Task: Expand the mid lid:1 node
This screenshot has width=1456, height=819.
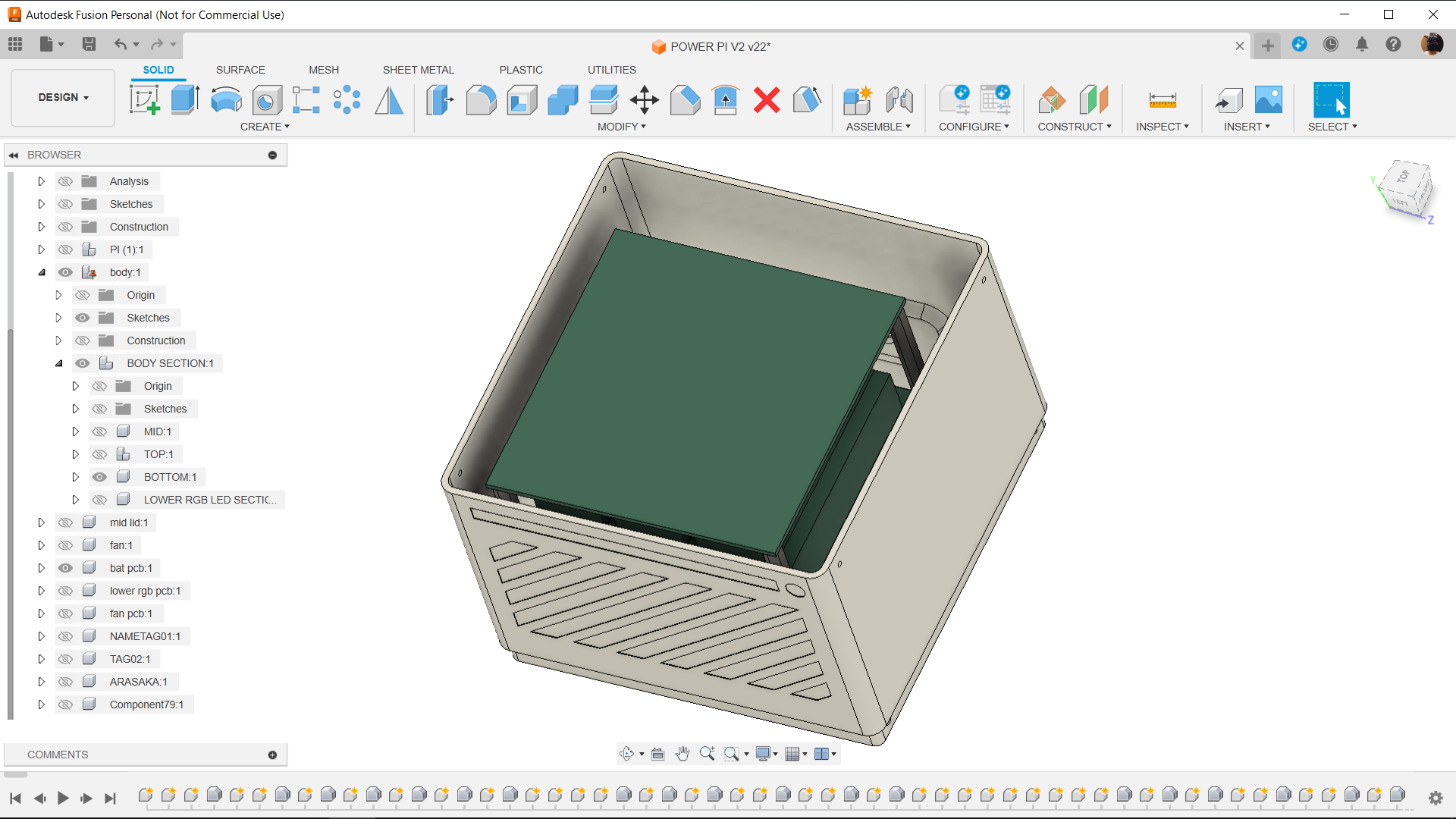Action: click(x=42, y=522)
